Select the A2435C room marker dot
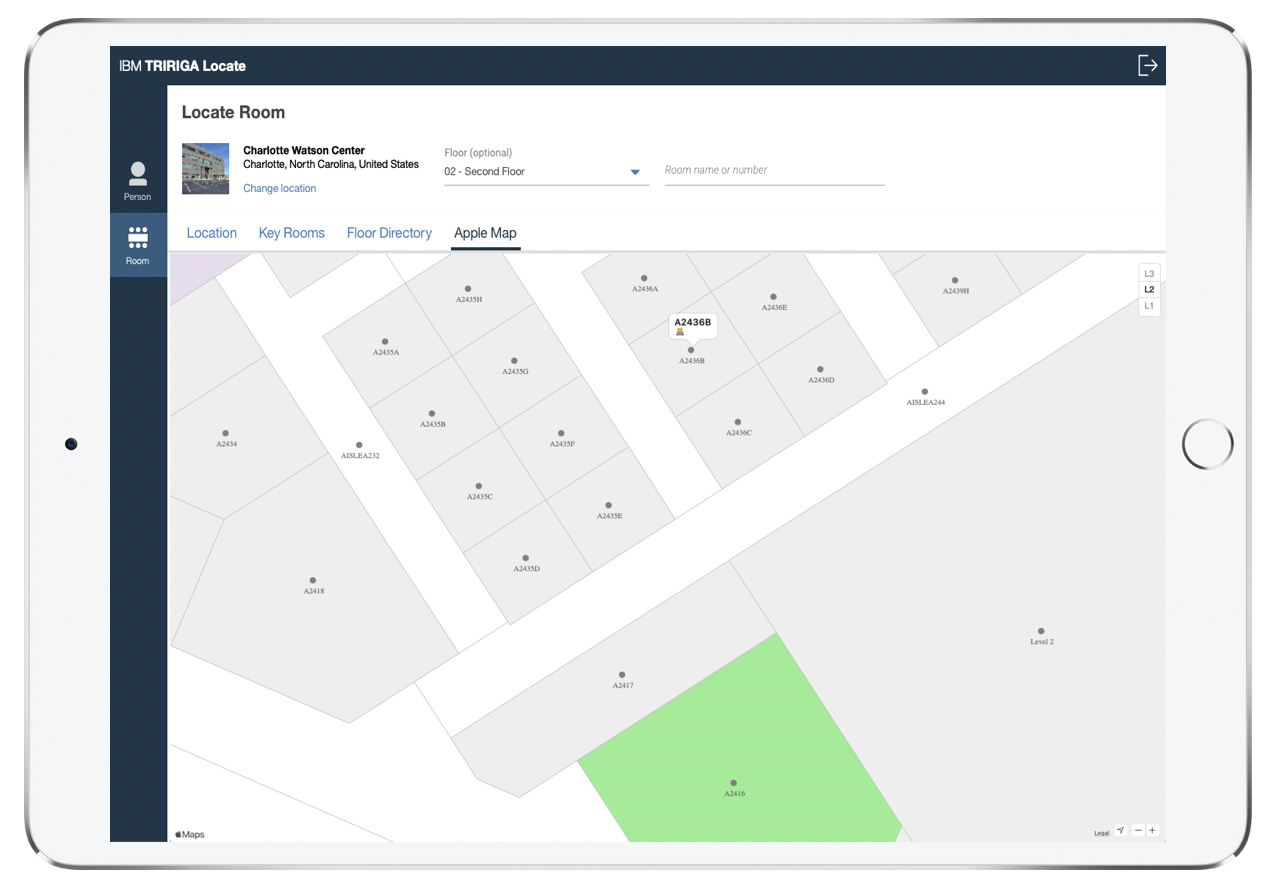Screen dimensions: 1282x896 pyautogui.click(x=479, y=487)
